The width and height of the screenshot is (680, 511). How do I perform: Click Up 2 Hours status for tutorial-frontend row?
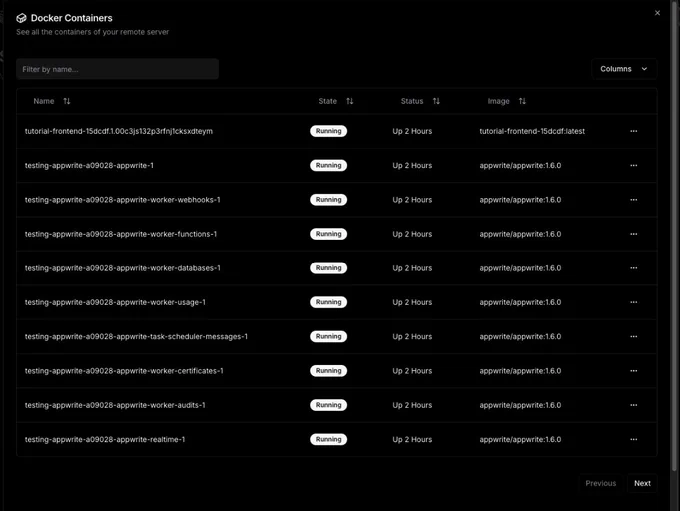(x=412, y=131)
